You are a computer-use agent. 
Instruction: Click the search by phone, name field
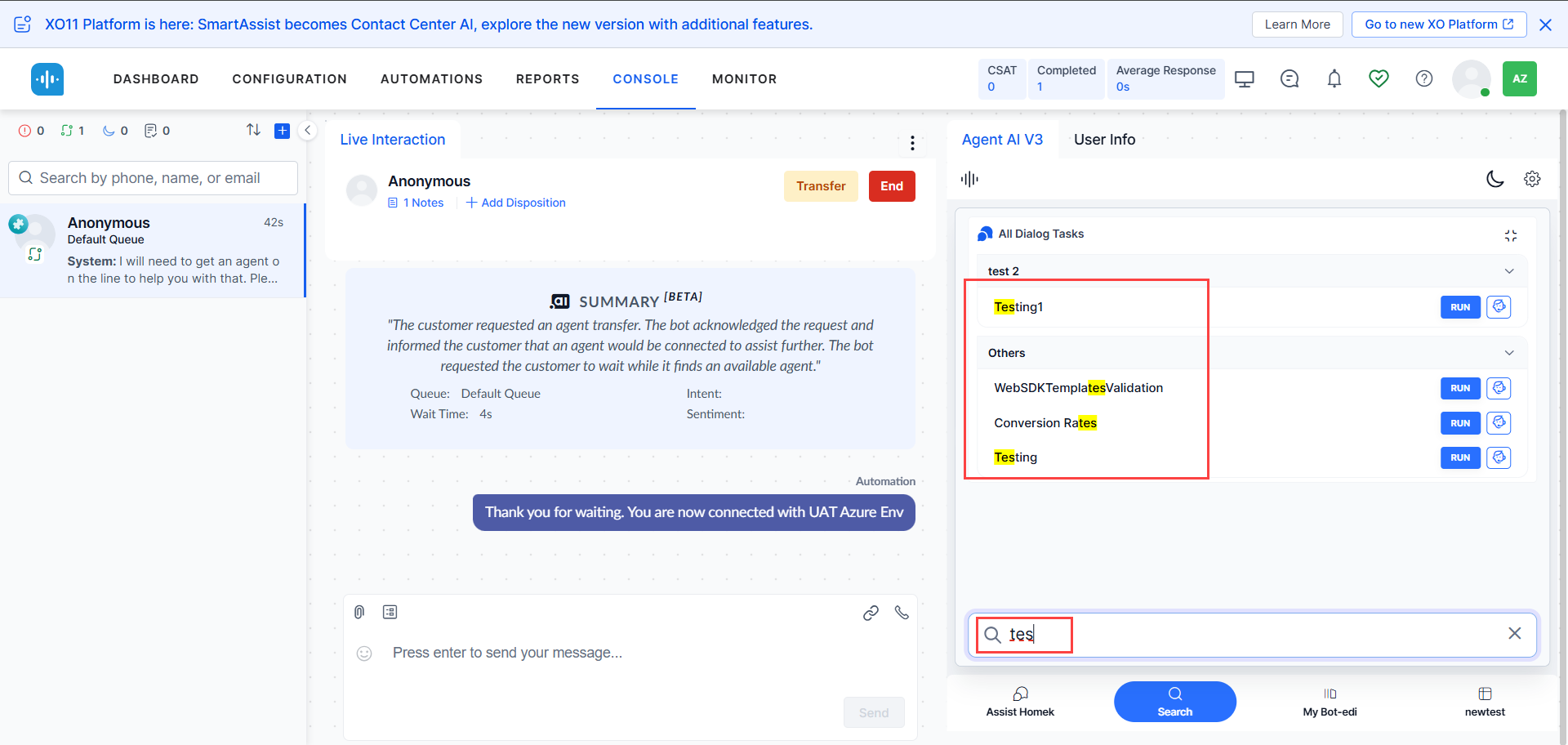(154, 178)
